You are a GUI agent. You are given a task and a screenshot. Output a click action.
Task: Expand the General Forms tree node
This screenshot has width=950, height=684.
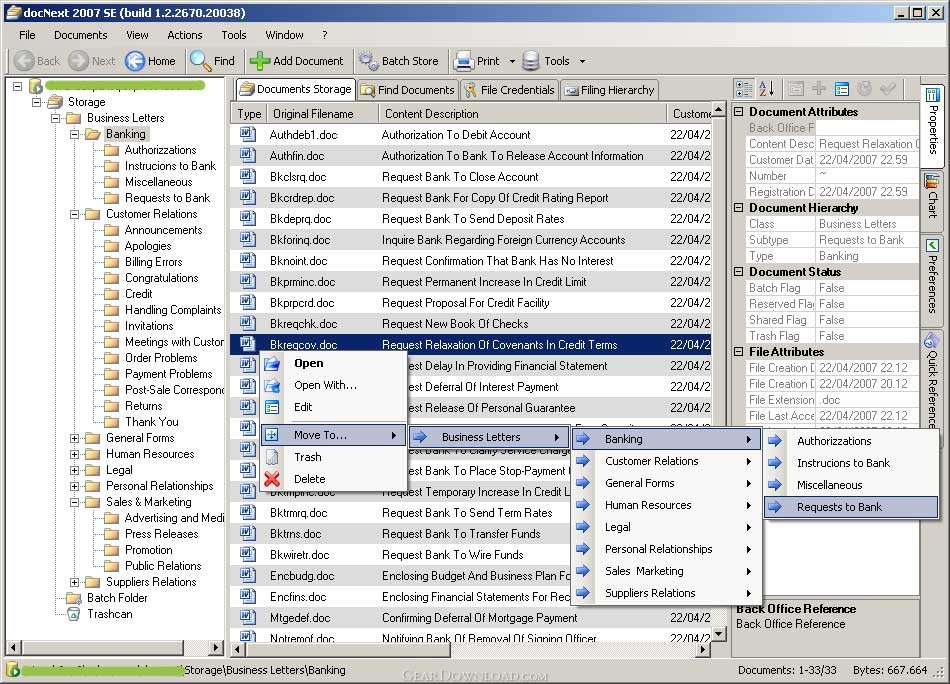(x=74, y=438)
